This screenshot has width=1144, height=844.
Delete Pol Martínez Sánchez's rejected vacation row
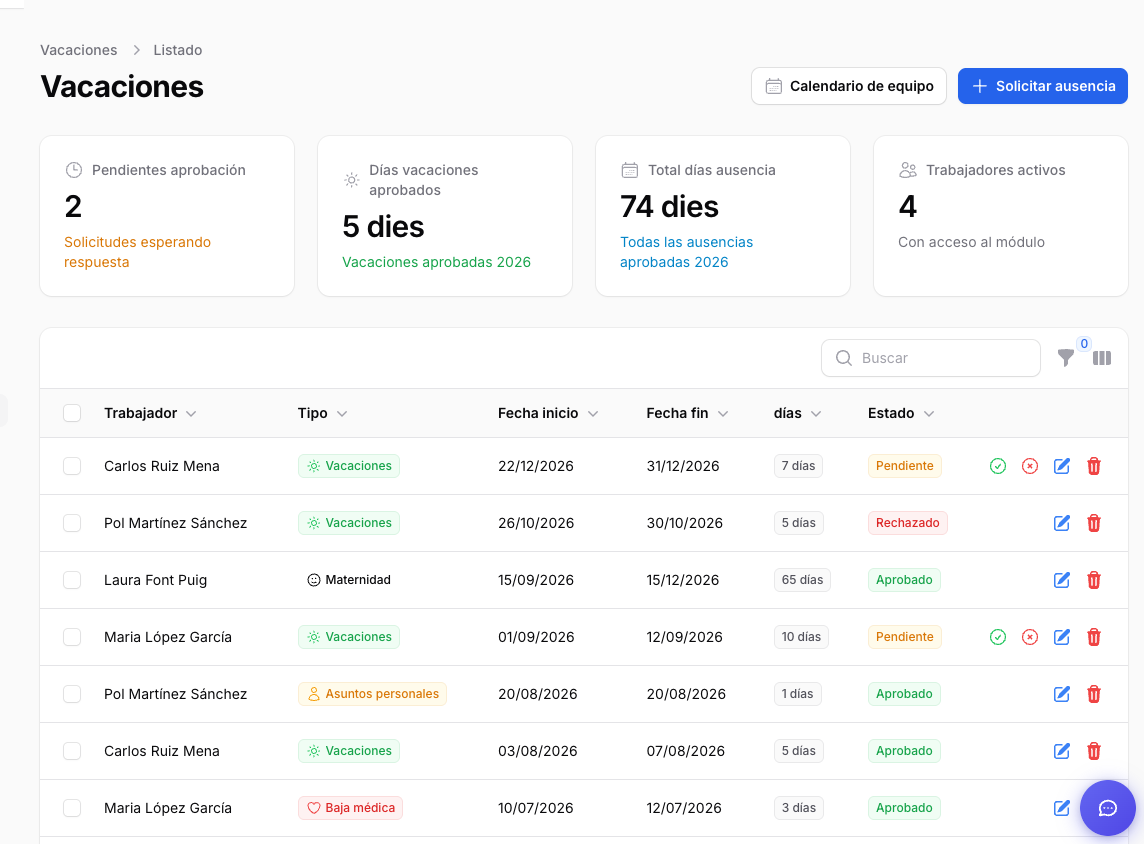[x=1094, y=523]
